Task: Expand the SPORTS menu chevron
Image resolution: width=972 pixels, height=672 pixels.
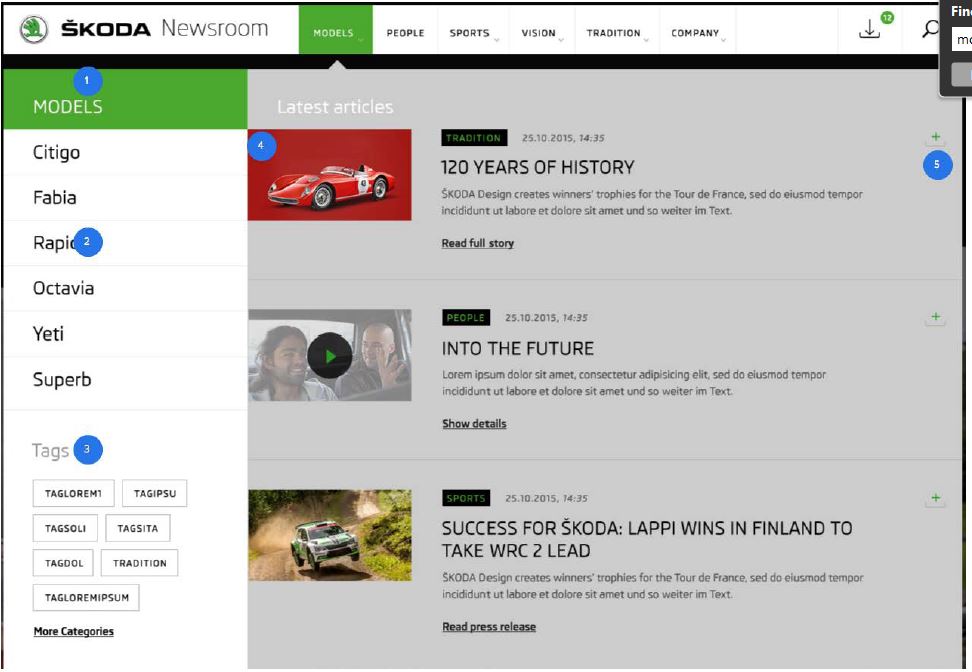Action: pos(497,40)
